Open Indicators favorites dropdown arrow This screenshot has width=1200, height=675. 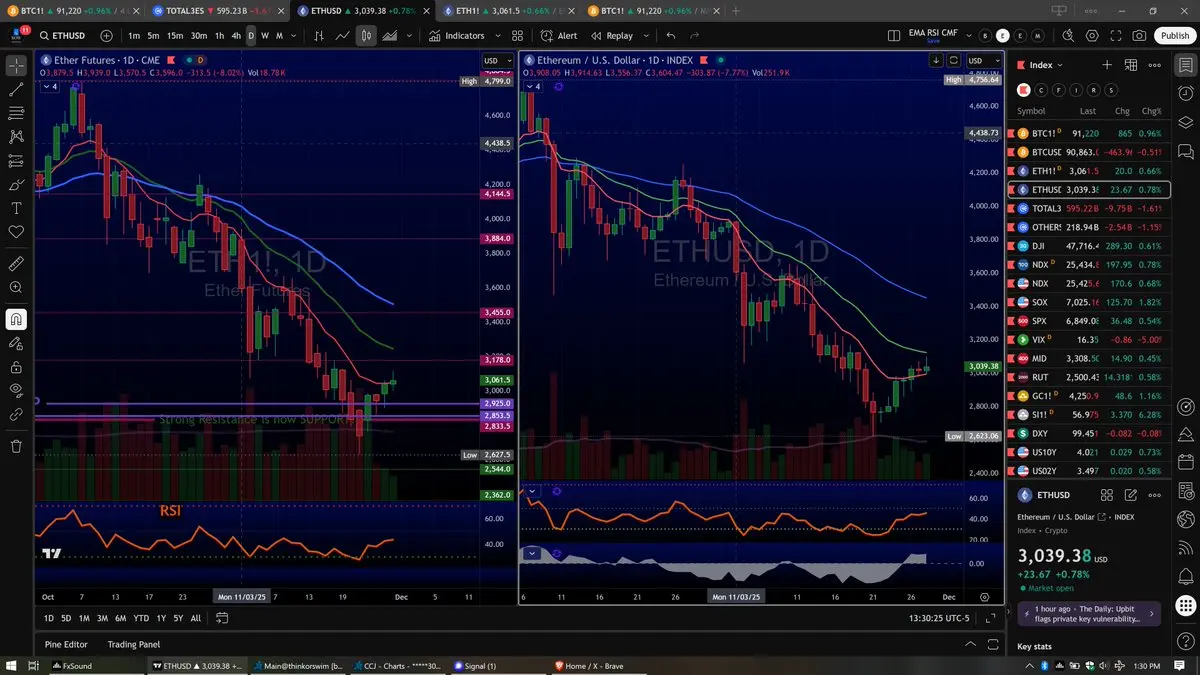point(496,36)
